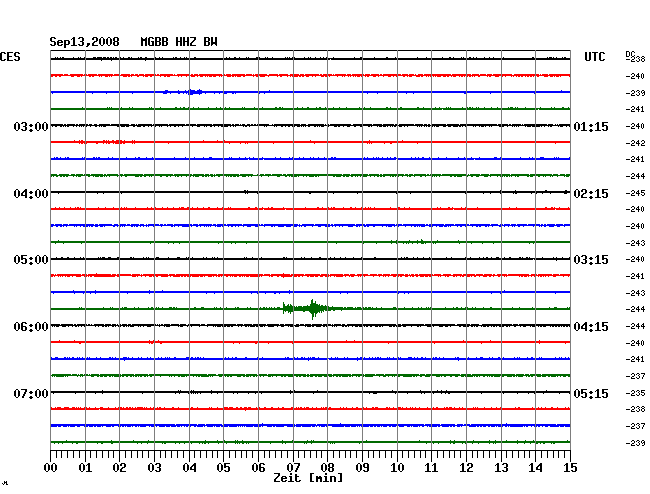Viewport: 650px width, 494px height.
Task: Click the DC offset value -245
Action: [x=635, y=193]
